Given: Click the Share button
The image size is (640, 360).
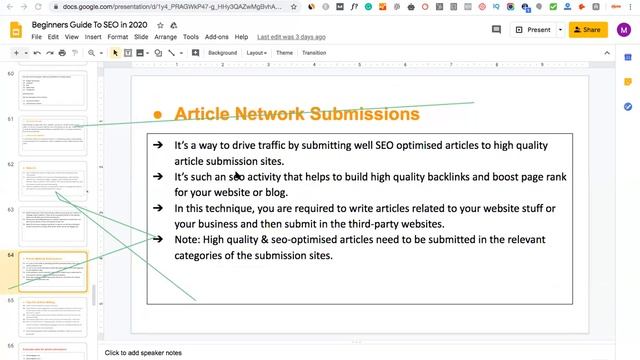Looking at the screenshot, I should [x=588, y=30].
